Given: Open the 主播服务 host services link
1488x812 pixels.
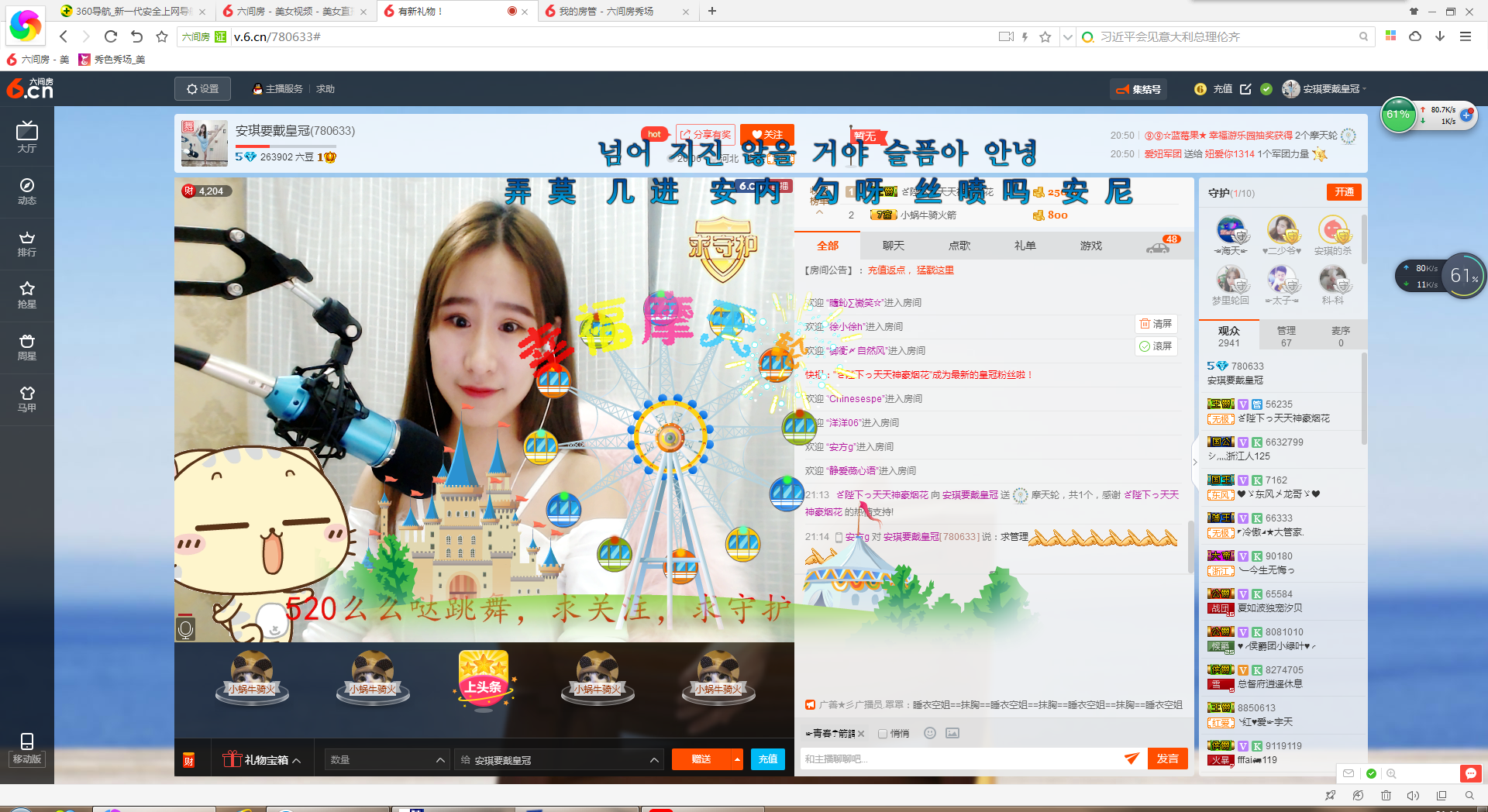Looking at the screenshot, I should coord(278,89).
